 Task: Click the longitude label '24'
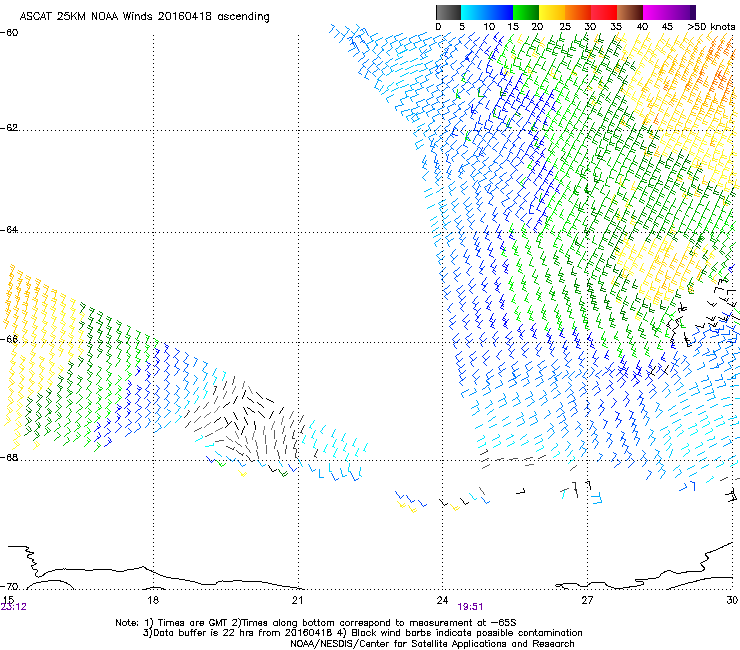pos(442,600)
